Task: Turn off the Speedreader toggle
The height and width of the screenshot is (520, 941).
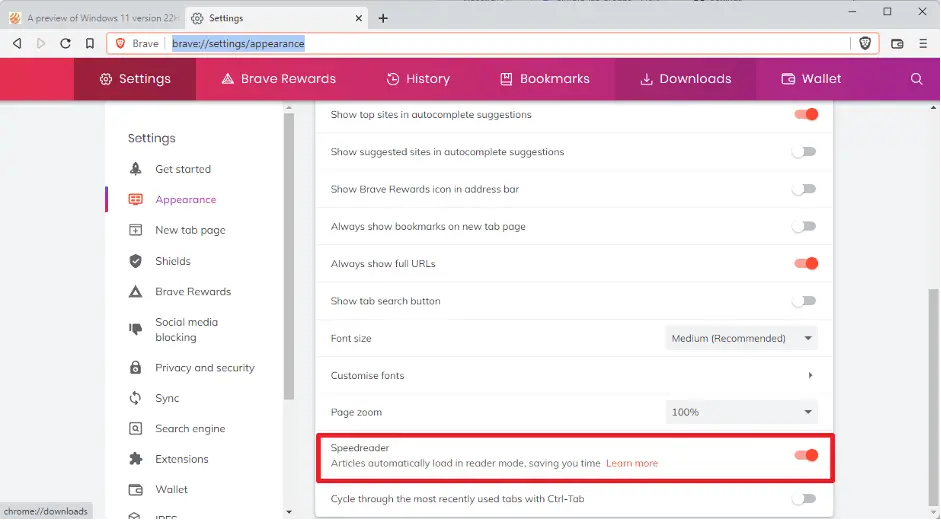Action: [x=805, y=455]
